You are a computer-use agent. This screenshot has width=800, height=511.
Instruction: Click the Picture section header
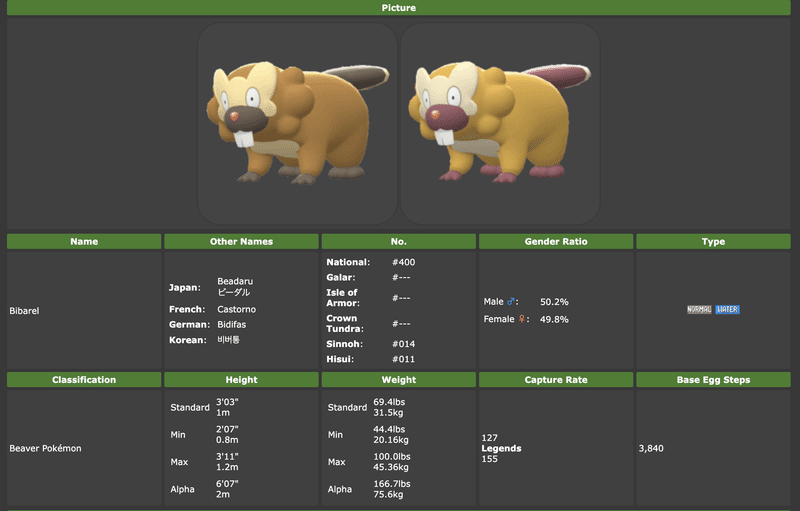(398, 8)
